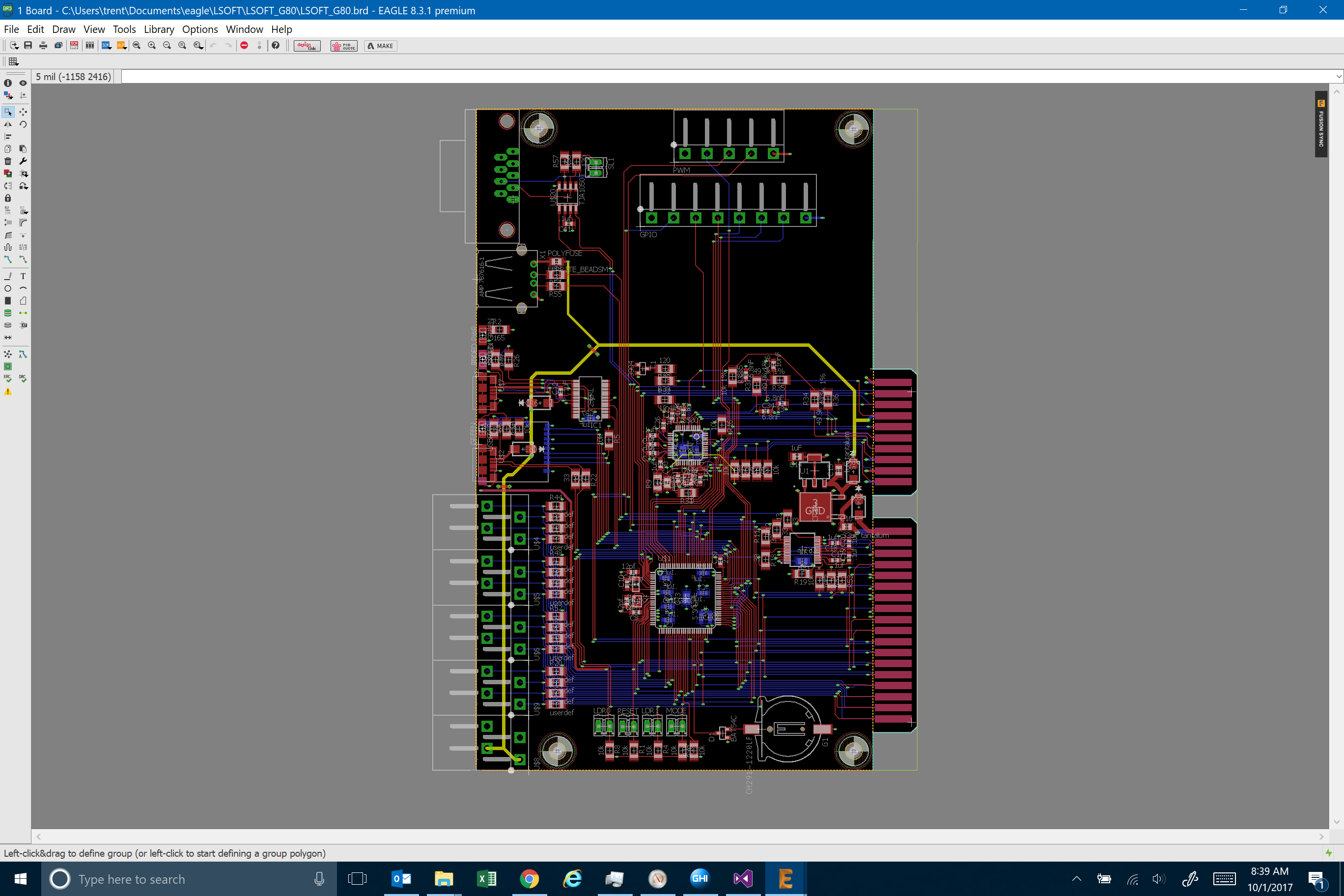This screenshot has height=896, width=1344.
Task: Open the CAM processor
Action: pyautogui.click(x=58, y=46)
